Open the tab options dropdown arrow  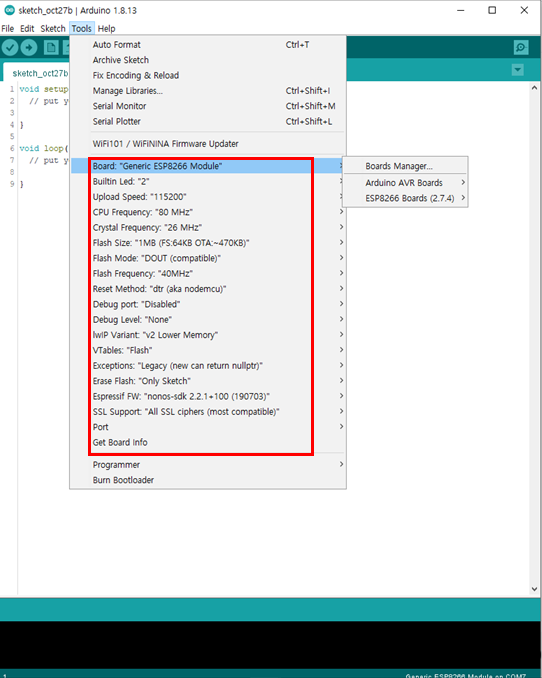pyautogui.click(x=518, y=70)
